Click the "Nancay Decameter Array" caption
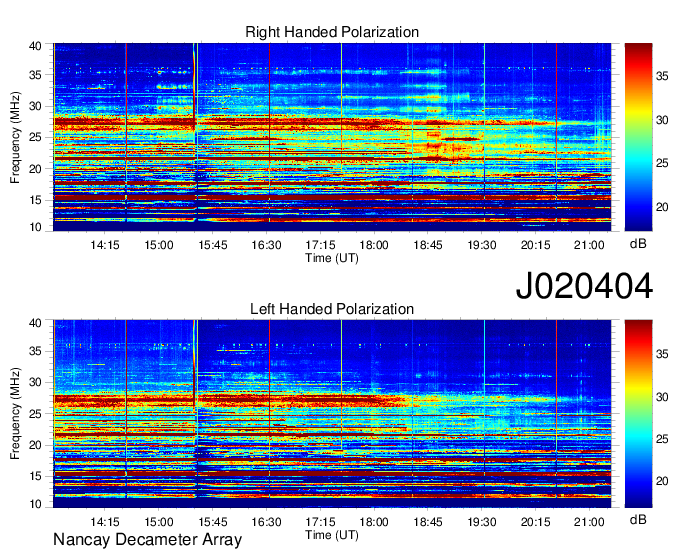 (147, 539)
